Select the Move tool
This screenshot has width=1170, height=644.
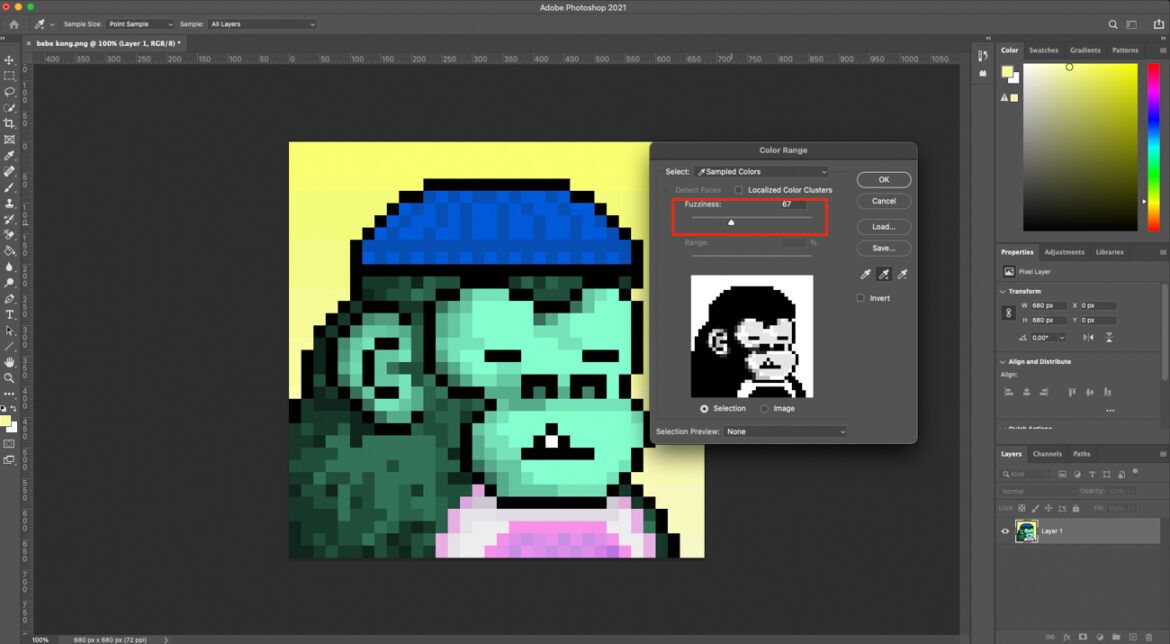(10, 59)
